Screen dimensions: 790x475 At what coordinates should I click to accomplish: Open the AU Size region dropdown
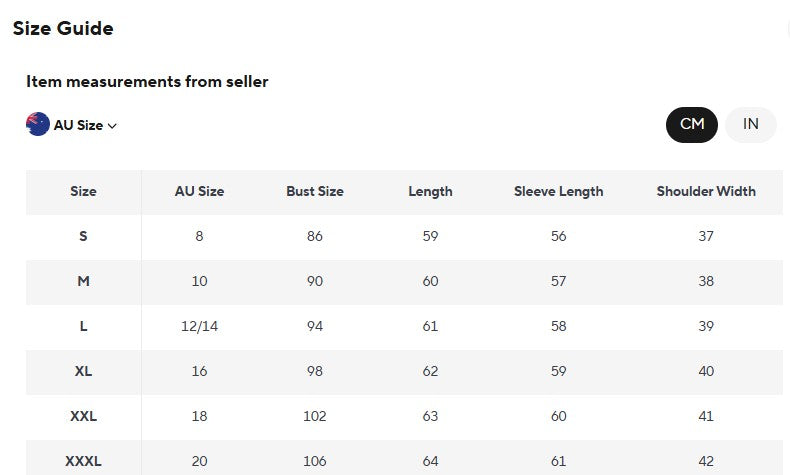pos(72,124)
